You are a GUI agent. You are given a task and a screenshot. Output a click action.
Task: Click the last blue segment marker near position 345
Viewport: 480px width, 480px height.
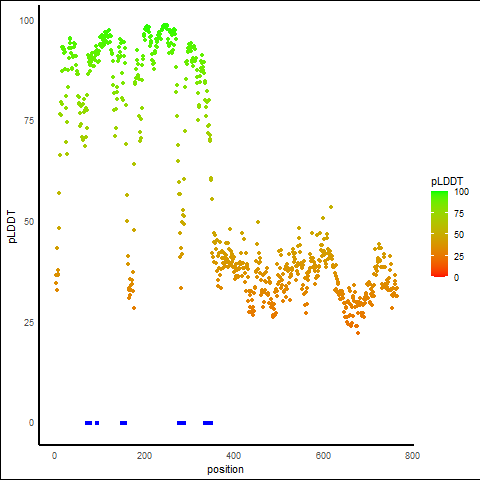click(208, 423)
